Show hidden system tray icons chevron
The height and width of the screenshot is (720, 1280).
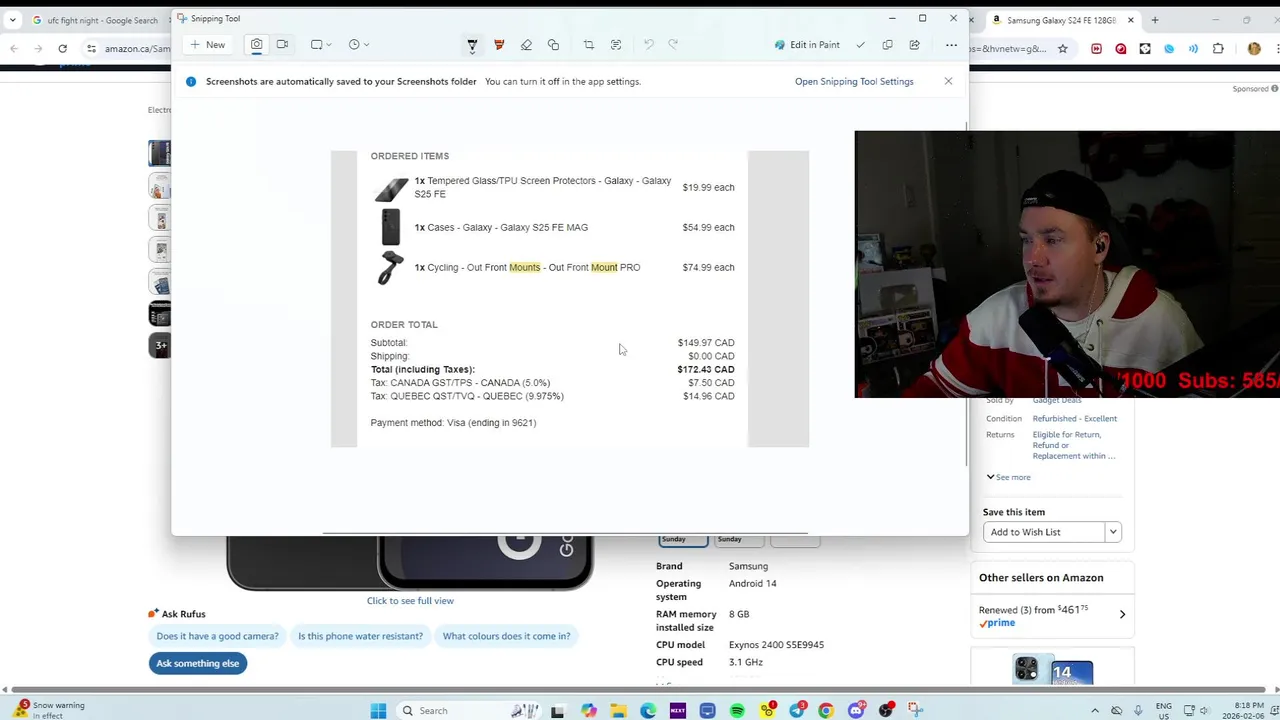[x=1093, y=711]
